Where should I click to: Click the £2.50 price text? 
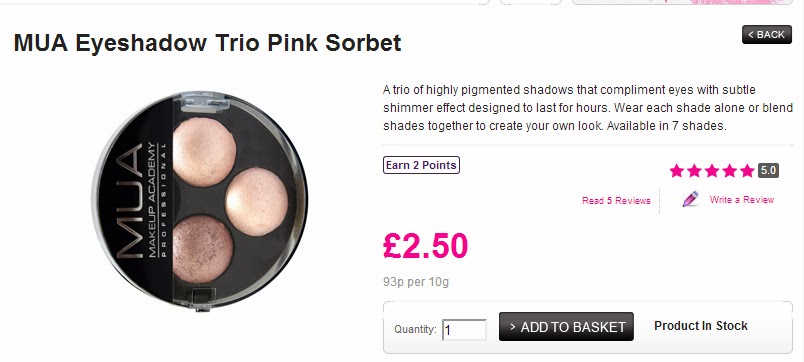(425, 246)
